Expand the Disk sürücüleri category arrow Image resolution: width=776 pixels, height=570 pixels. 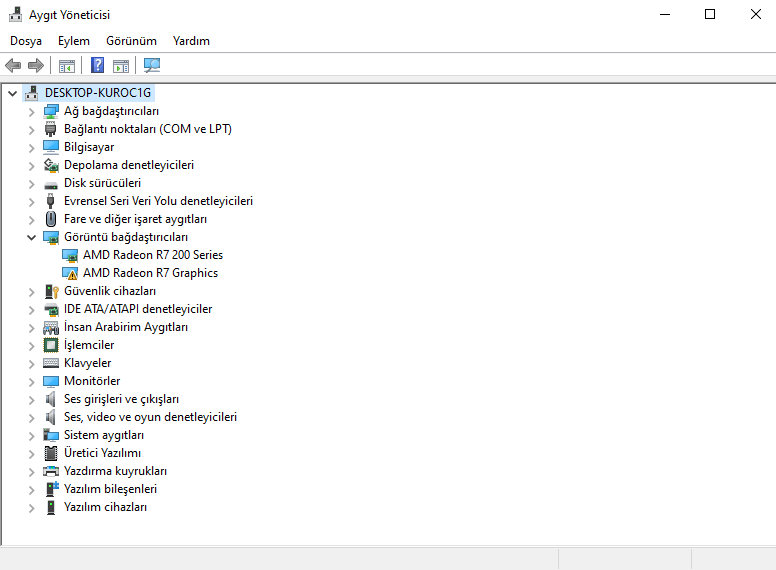pyautogui.click(x=32, y=184)
